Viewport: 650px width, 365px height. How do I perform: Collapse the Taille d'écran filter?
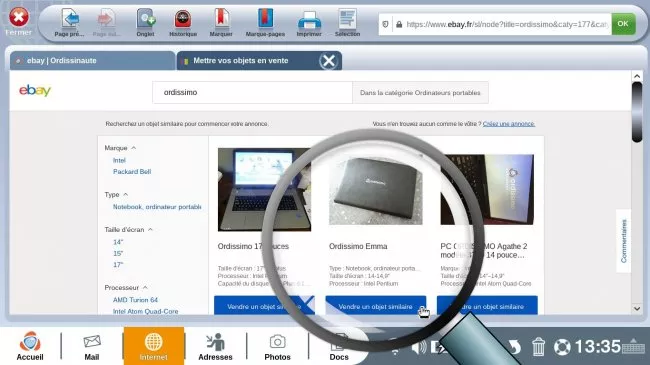point(150,229)
